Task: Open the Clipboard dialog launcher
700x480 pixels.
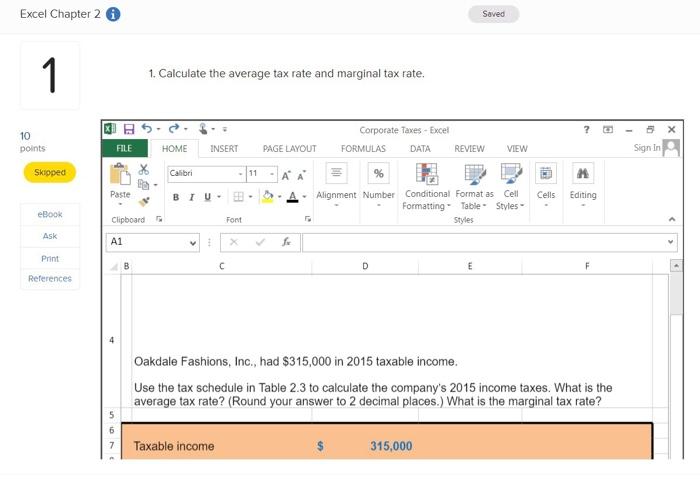Action: [x=159, y=219]
